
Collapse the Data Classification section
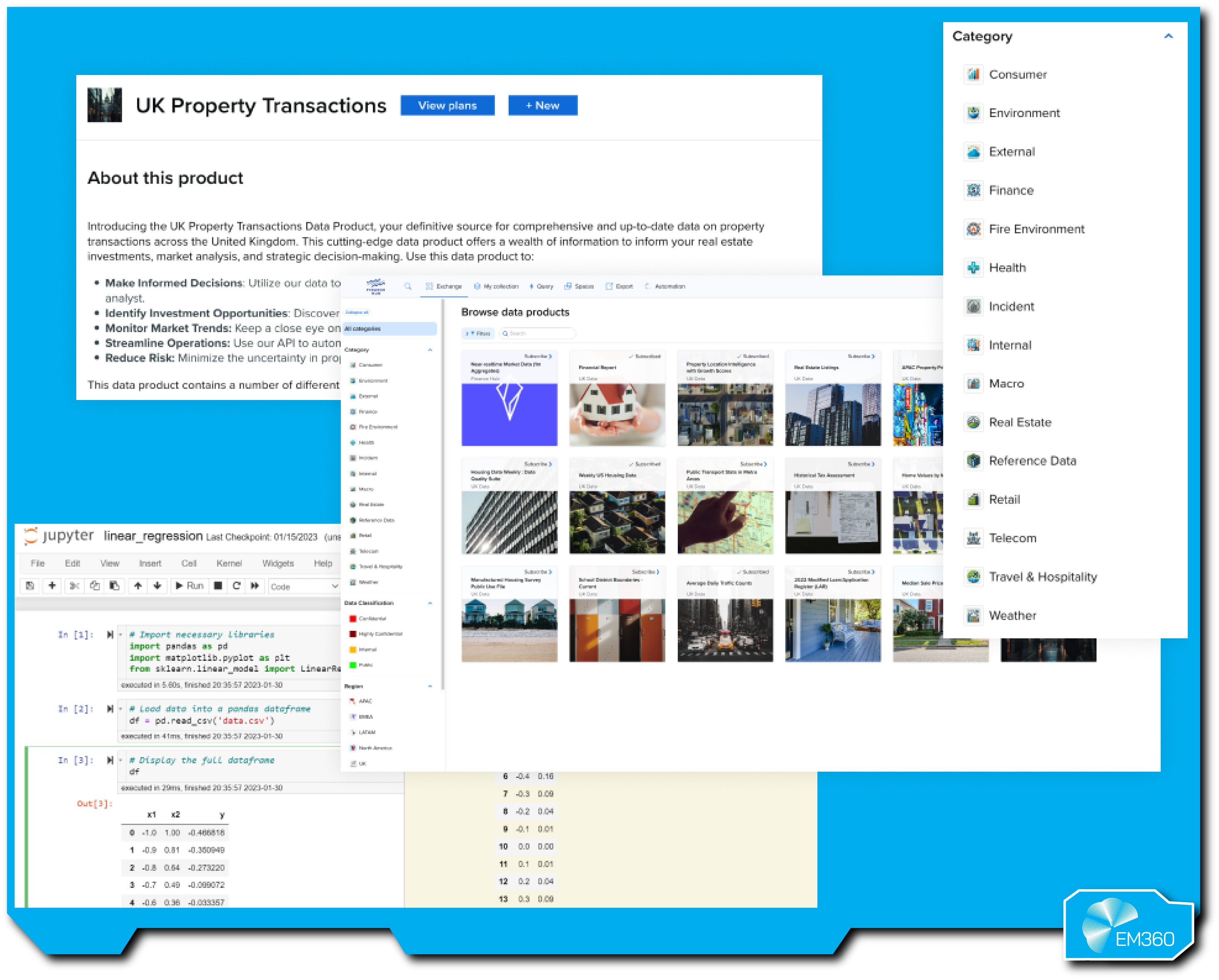pos(430,603)
